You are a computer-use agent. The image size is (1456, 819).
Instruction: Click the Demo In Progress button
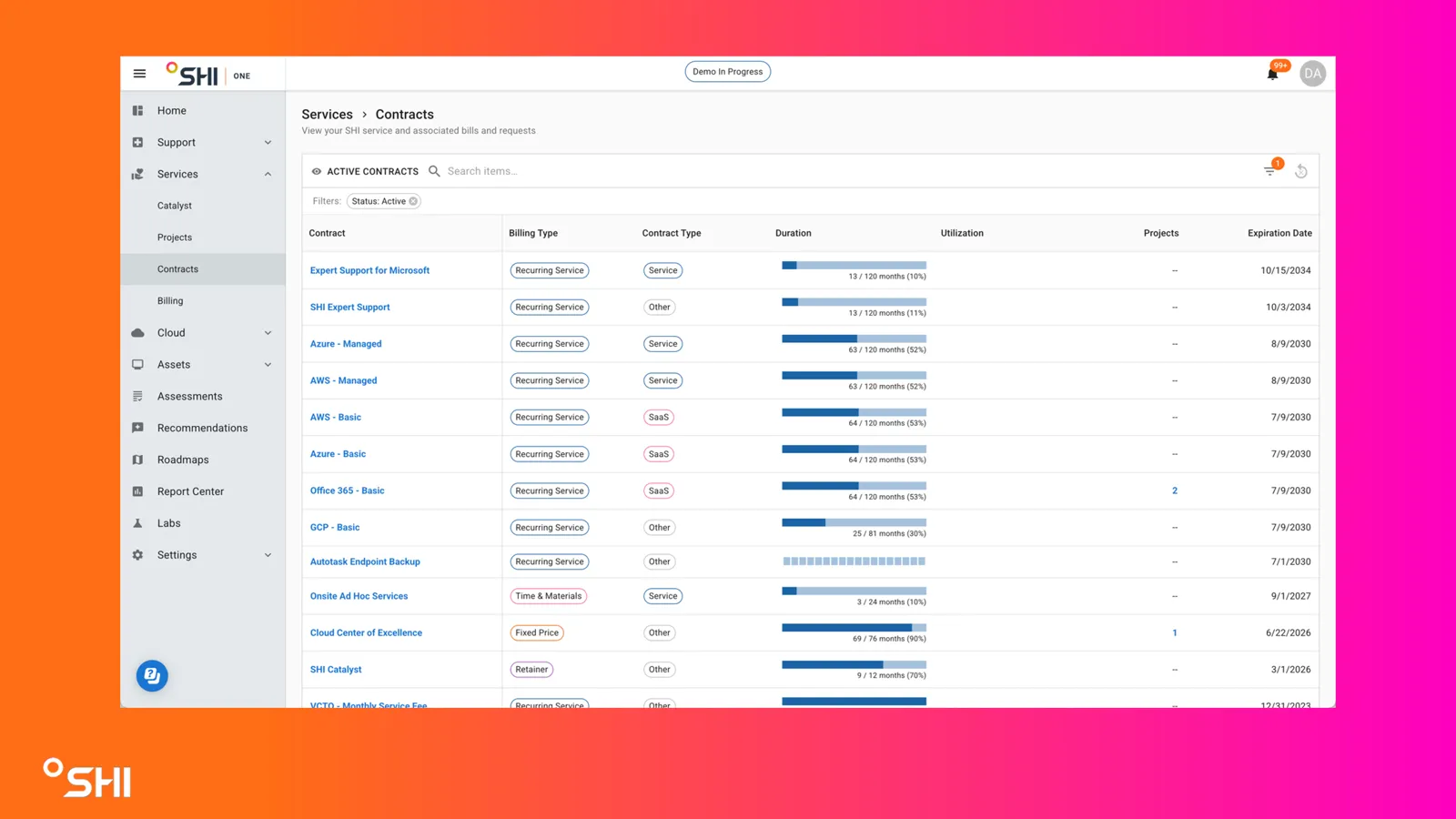[728, 72]
